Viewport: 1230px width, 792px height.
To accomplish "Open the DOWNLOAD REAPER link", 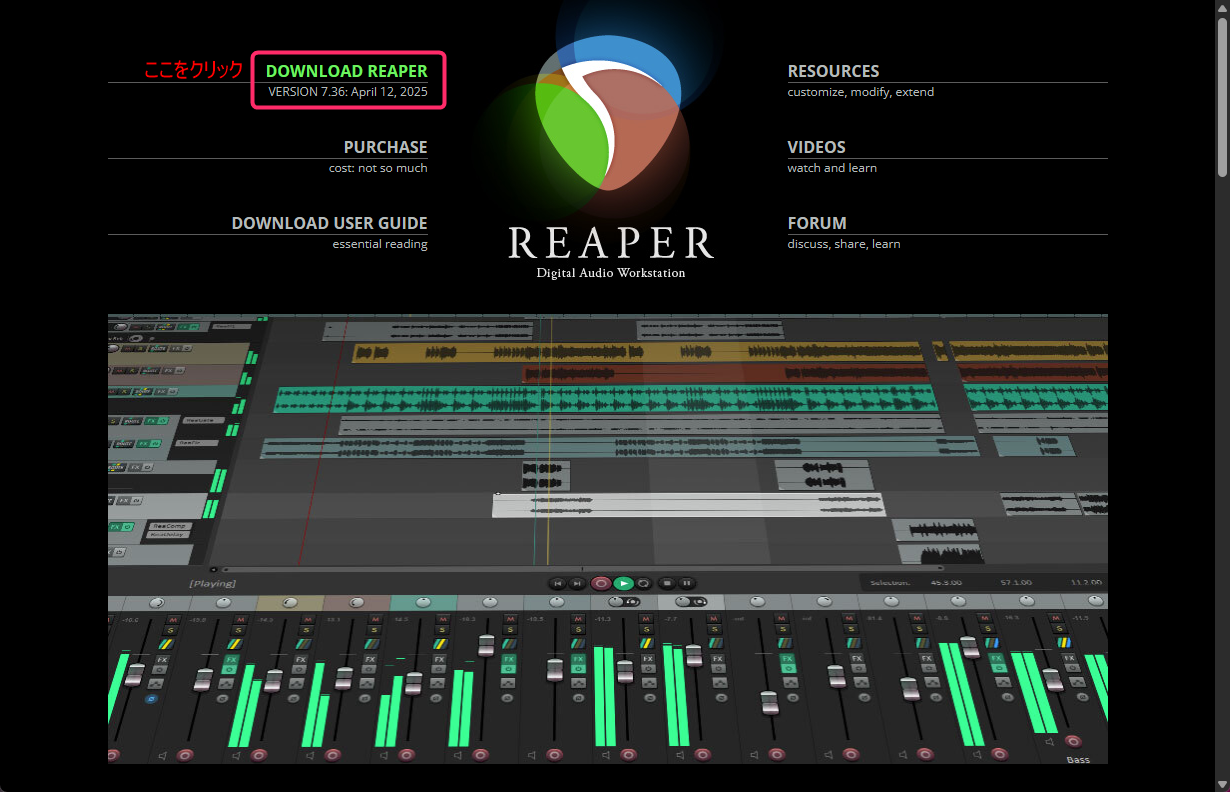I will tap(347, 71).
